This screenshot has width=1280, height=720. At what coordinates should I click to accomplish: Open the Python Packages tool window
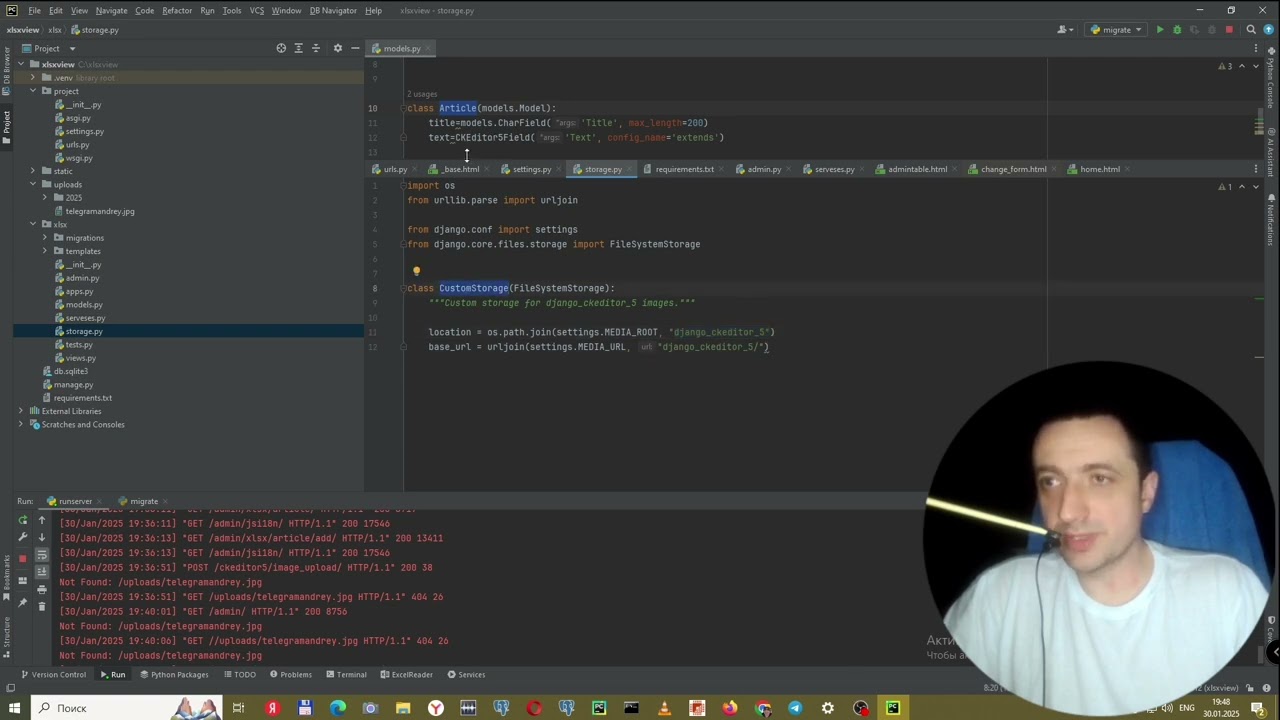click(x=173, y=675)
